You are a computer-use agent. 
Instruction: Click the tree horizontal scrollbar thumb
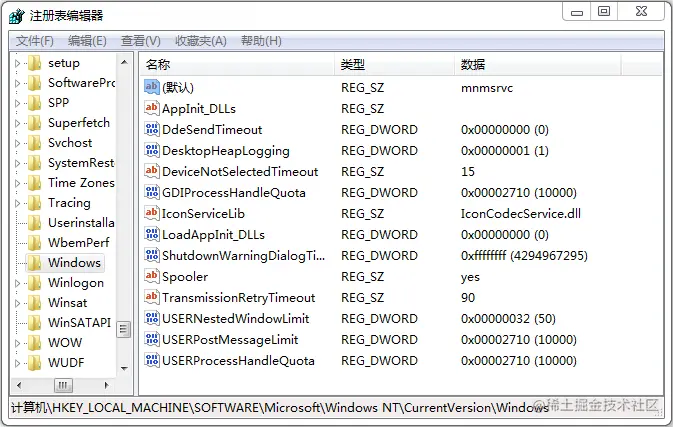click(x=63, y=385)
